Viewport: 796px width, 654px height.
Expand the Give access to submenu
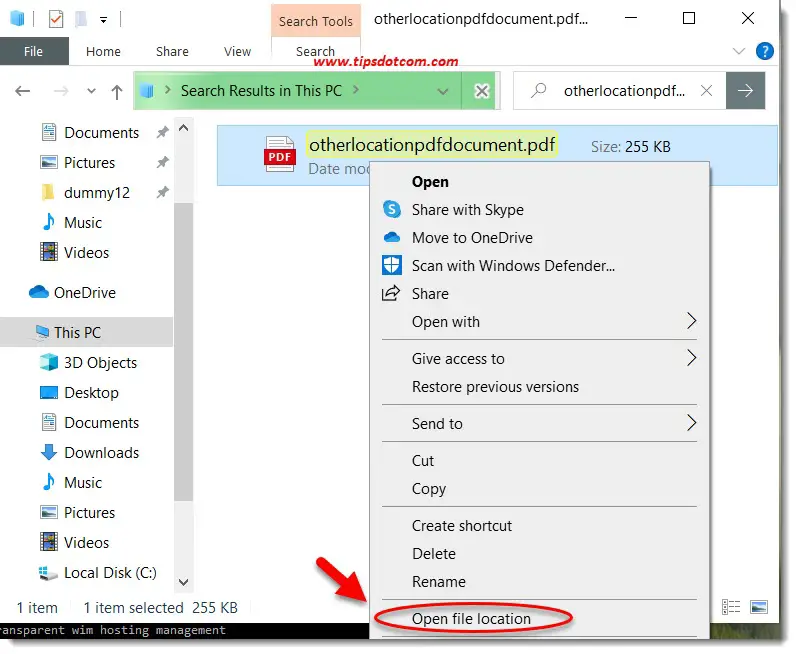539,359
